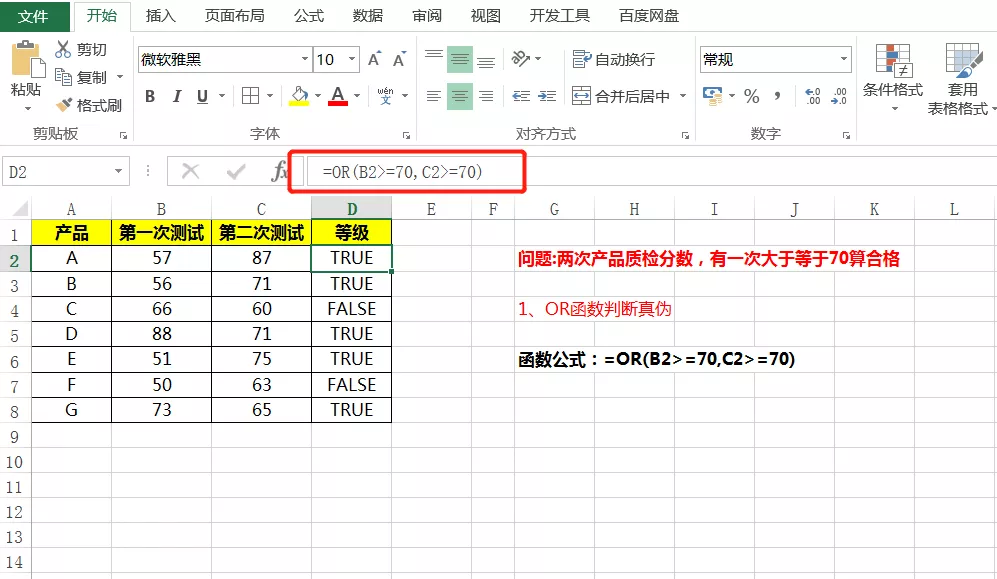Apply the red font color
The height and width of the screenshot is (579, 997).
click(x=338, y=96)
